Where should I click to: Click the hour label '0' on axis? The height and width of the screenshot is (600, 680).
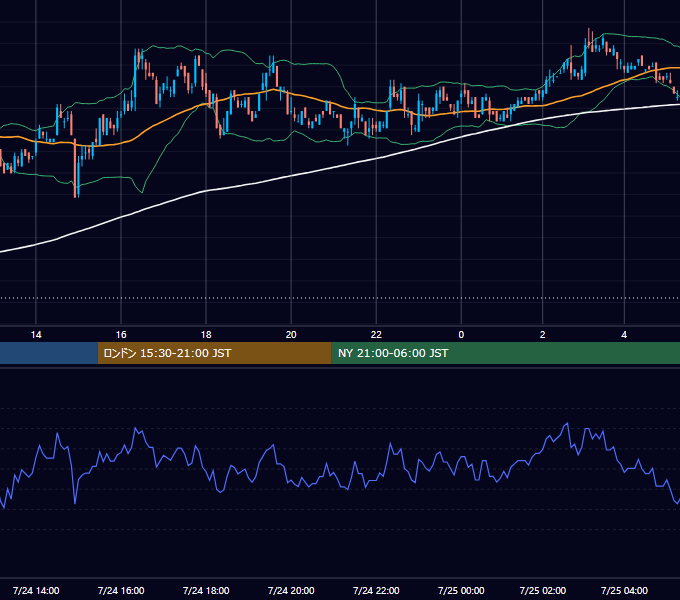point(461,335)
